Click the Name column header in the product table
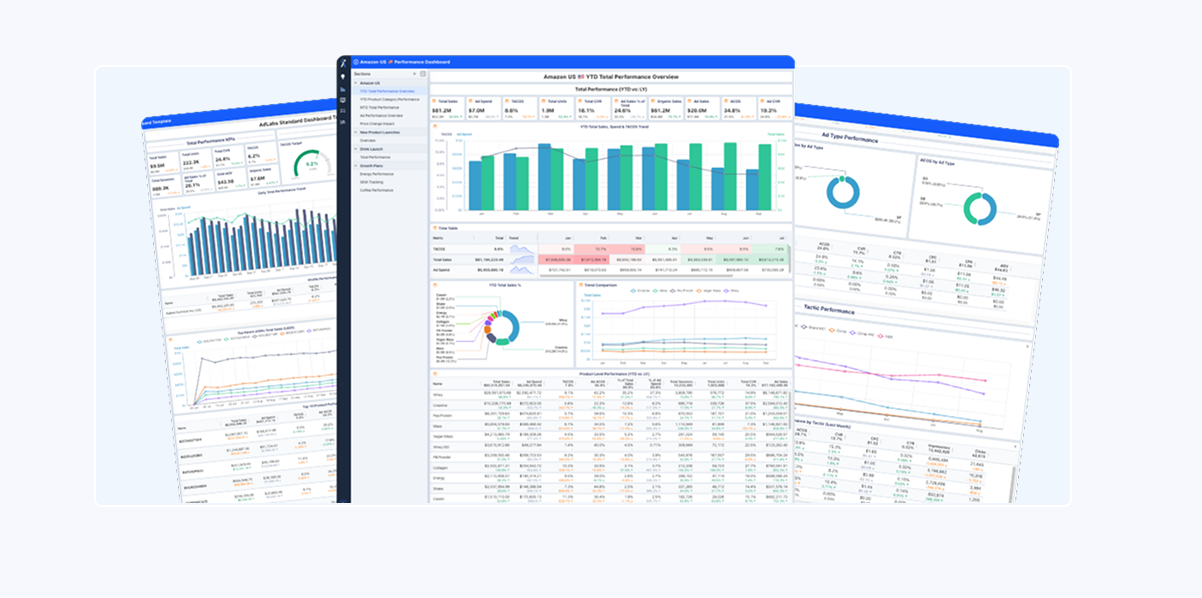This screenshot has height=598, width=1202. [437, 384]
